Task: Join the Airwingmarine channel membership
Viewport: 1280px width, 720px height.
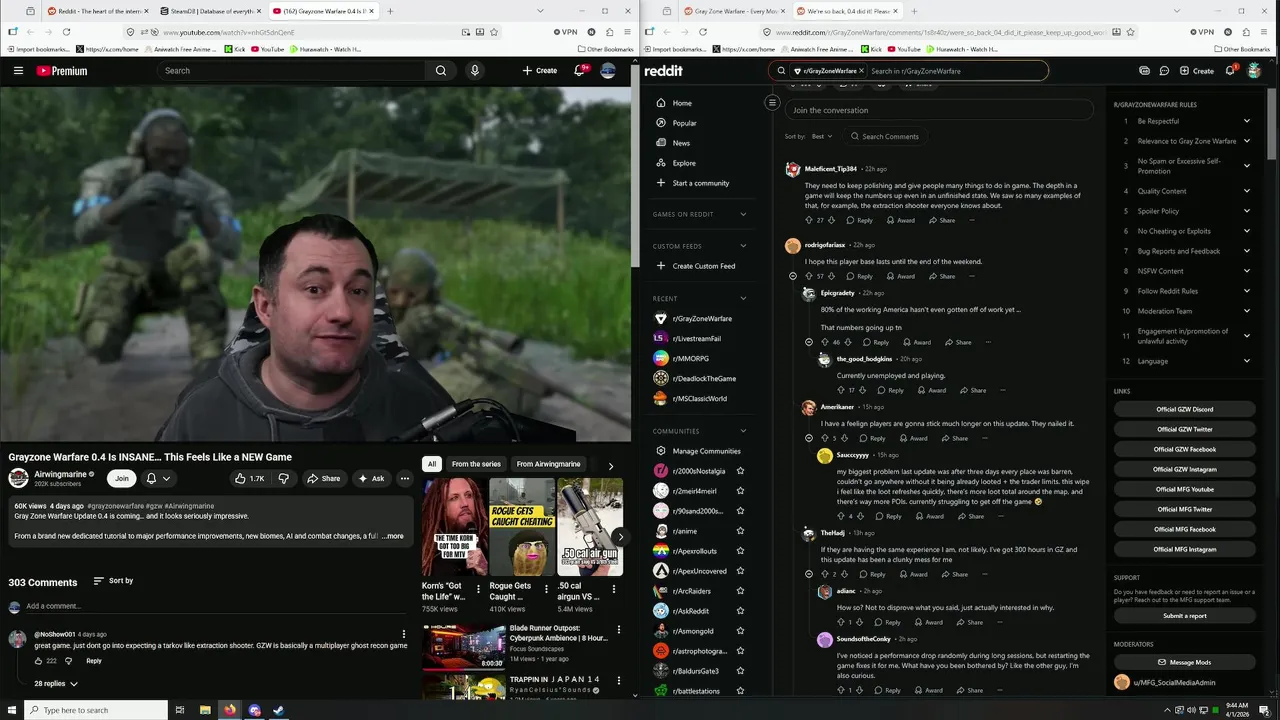Action: click(122, 478)
